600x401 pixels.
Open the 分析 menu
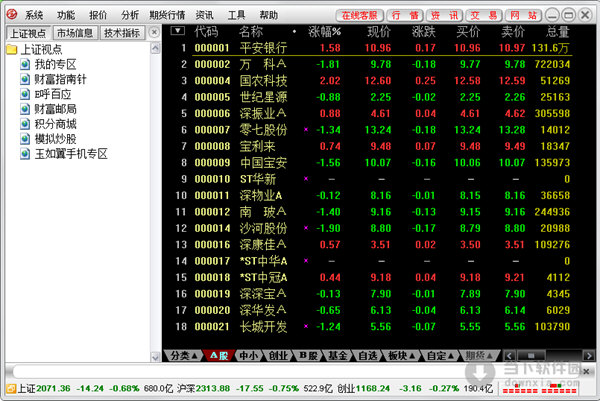130,15
